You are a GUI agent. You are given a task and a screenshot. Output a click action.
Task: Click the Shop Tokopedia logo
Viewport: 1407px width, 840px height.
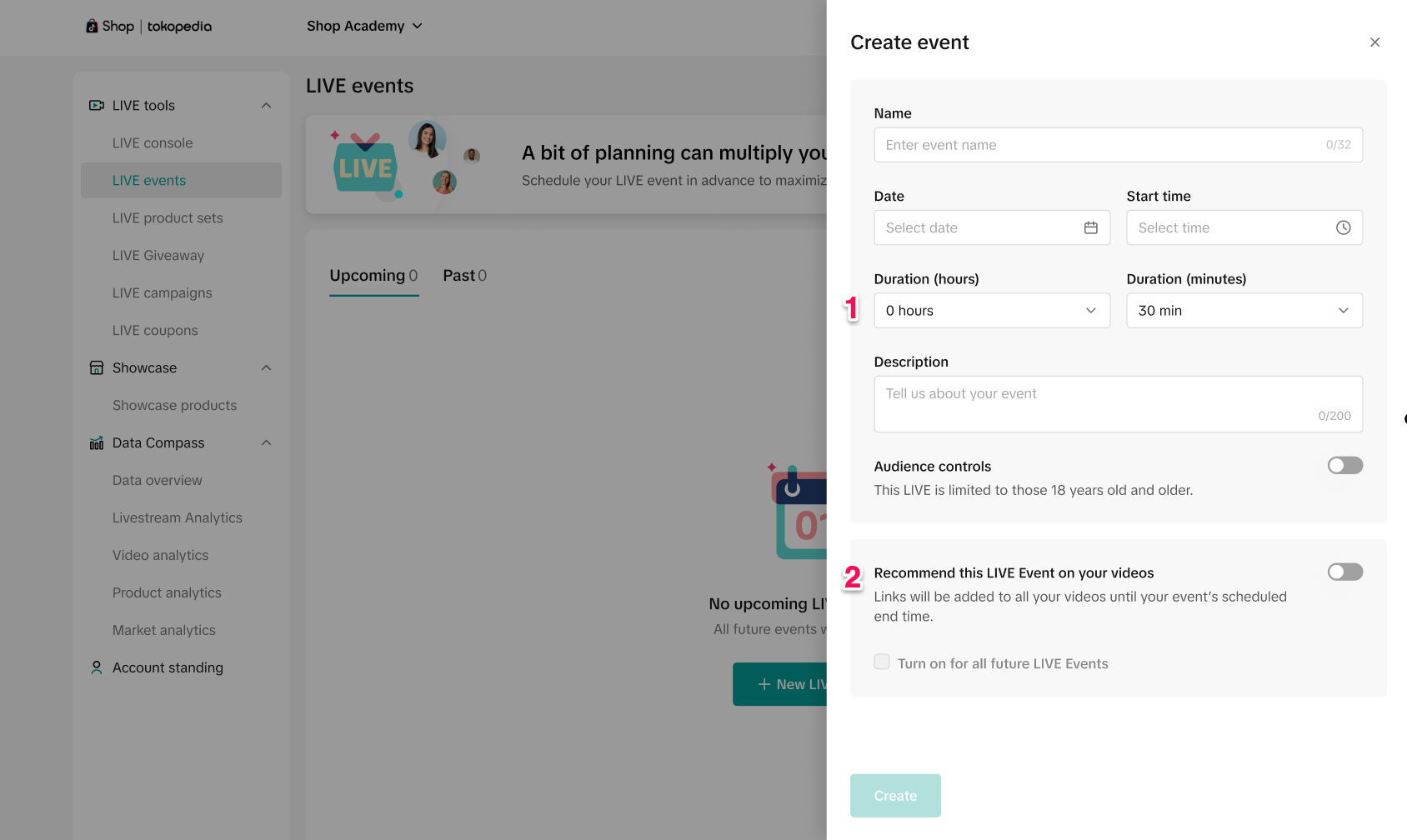coord(149,27)
